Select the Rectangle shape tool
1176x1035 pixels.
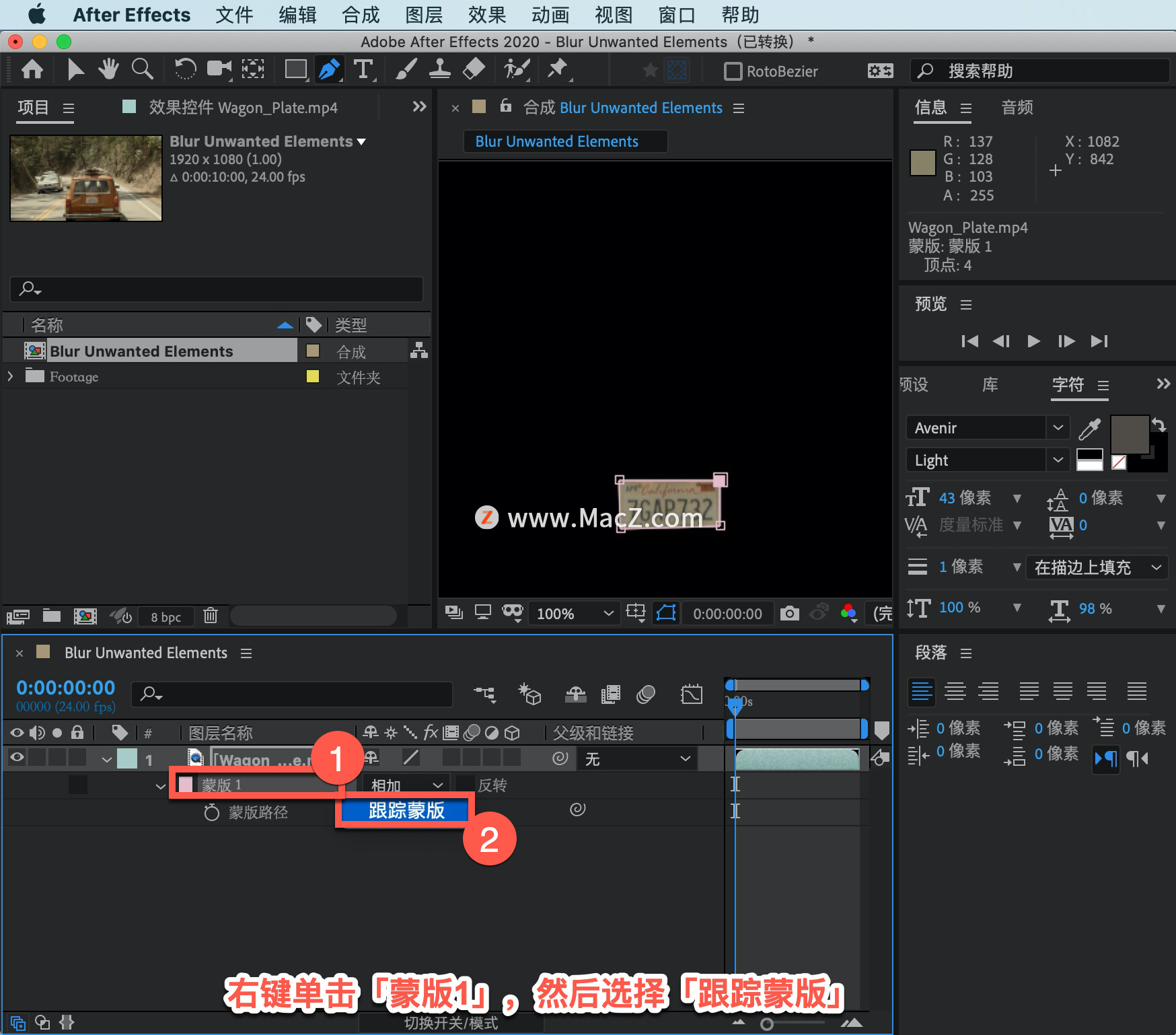point(296,69)
